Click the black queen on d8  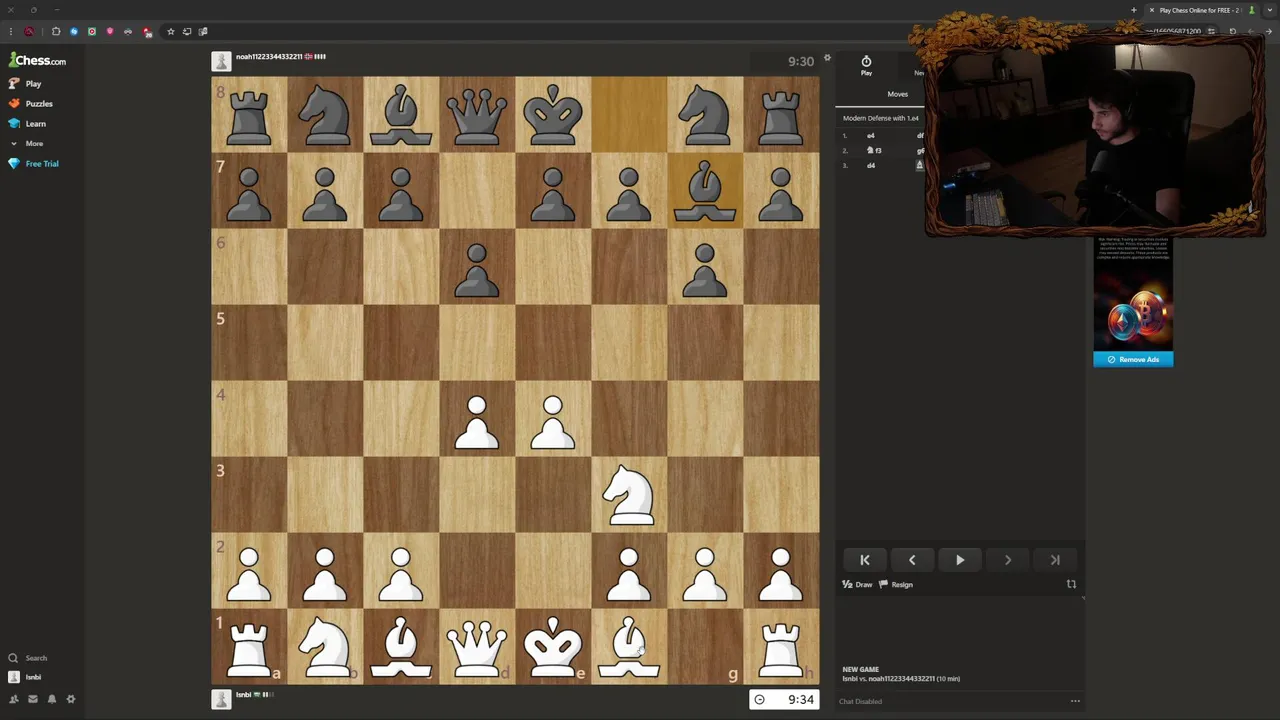point(477,115)
